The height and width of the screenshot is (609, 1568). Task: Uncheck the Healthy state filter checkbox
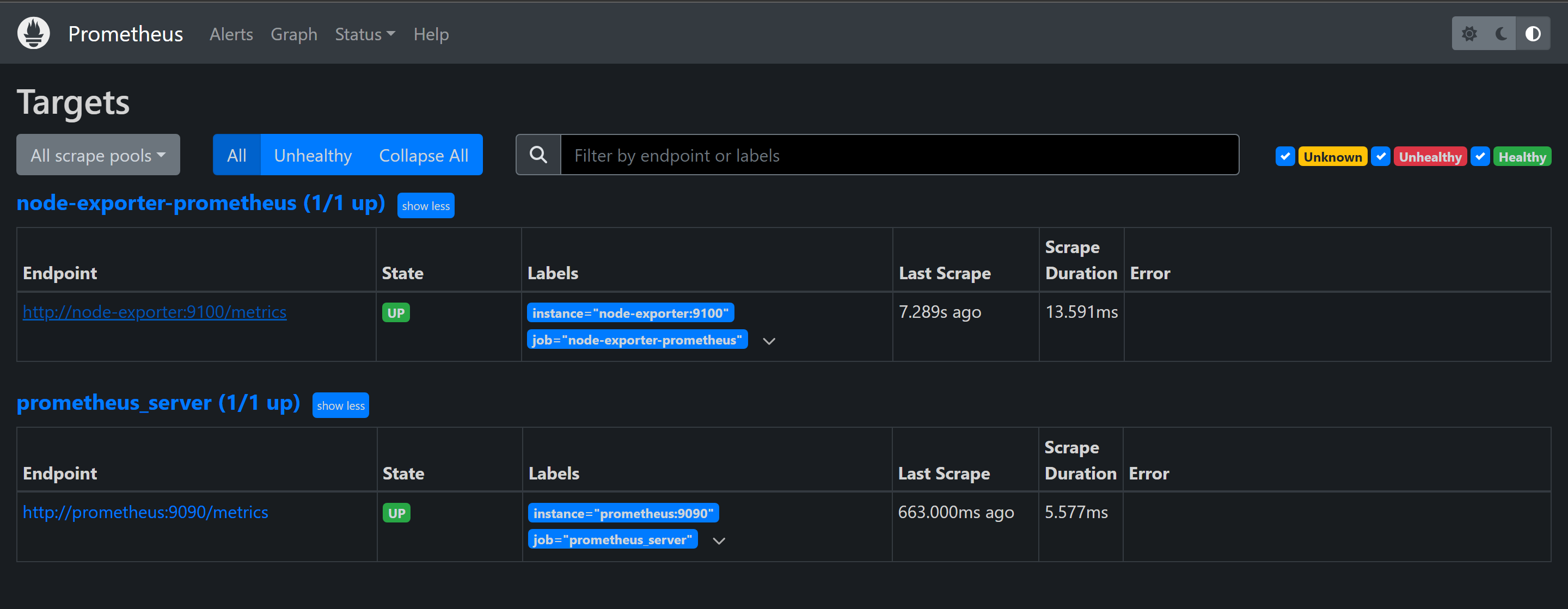click(x=1480, y=156)
